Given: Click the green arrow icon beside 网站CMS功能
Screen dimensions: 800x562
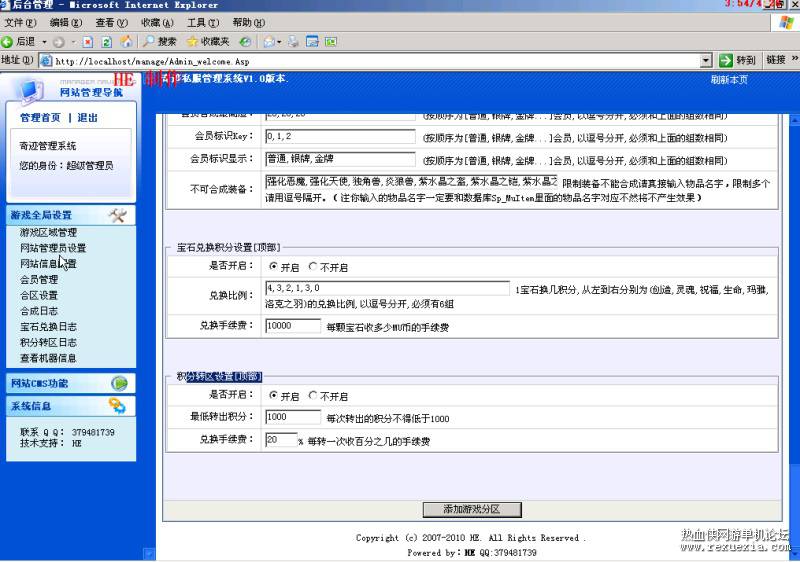Looking at the screenshot, I should pos(119,383).
